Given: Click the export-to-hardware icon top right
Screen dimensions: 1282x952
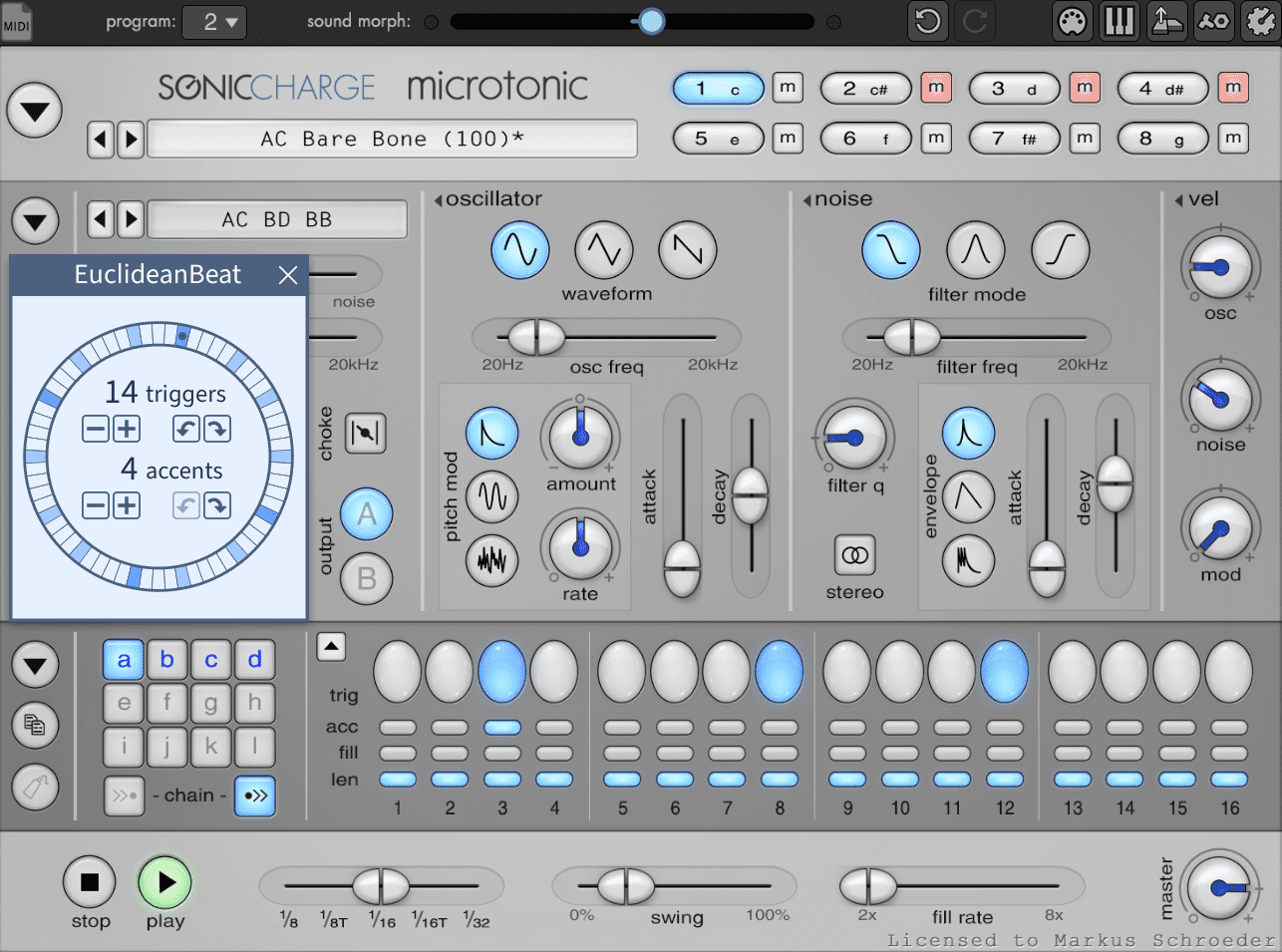Looking at the screenshot, I should point(1166,21).
